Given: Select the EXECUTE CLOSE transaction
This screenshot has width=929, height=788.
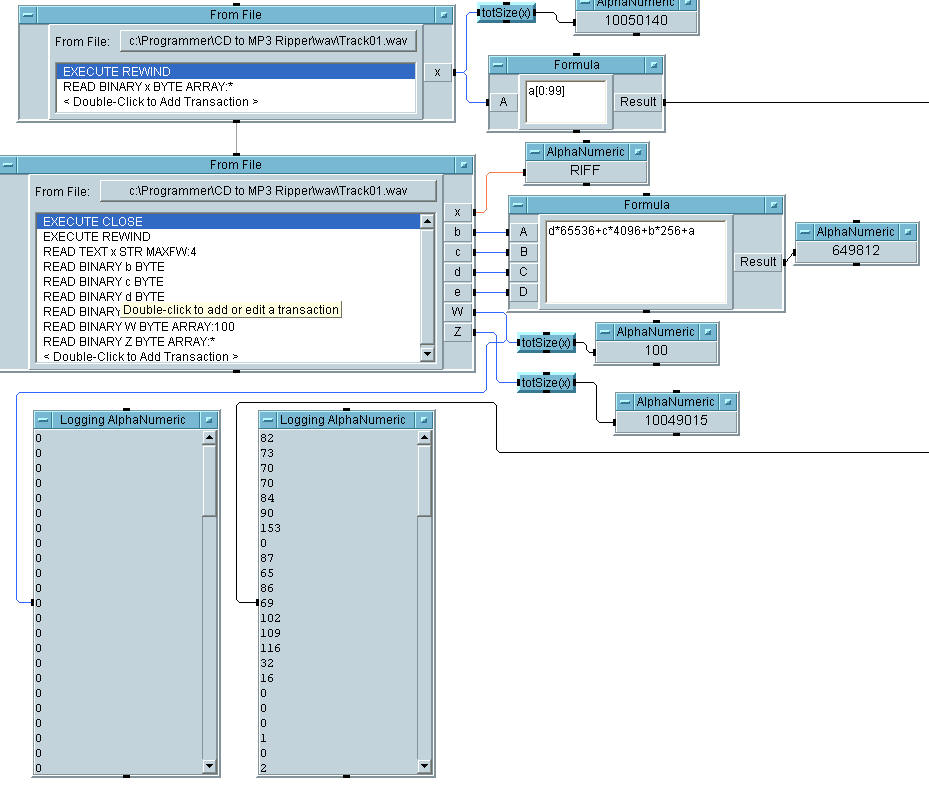Looking at the screenshot, I should (x=93, y=222).
